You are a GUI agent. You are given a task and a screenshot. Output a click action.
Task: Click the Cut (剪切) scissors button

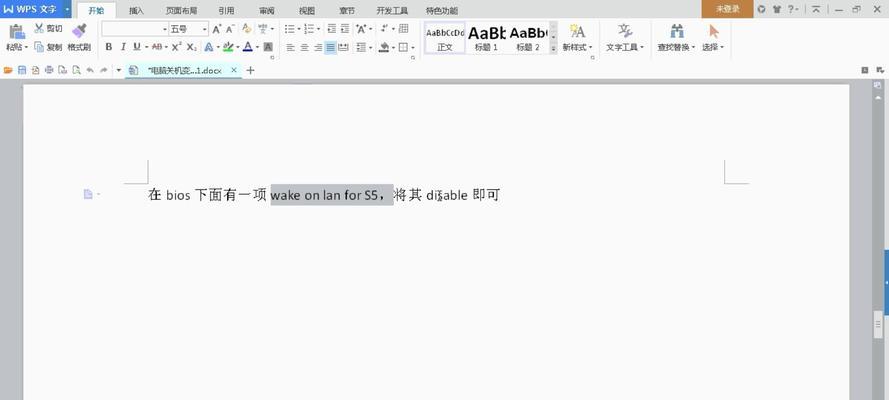coord(48,28)
